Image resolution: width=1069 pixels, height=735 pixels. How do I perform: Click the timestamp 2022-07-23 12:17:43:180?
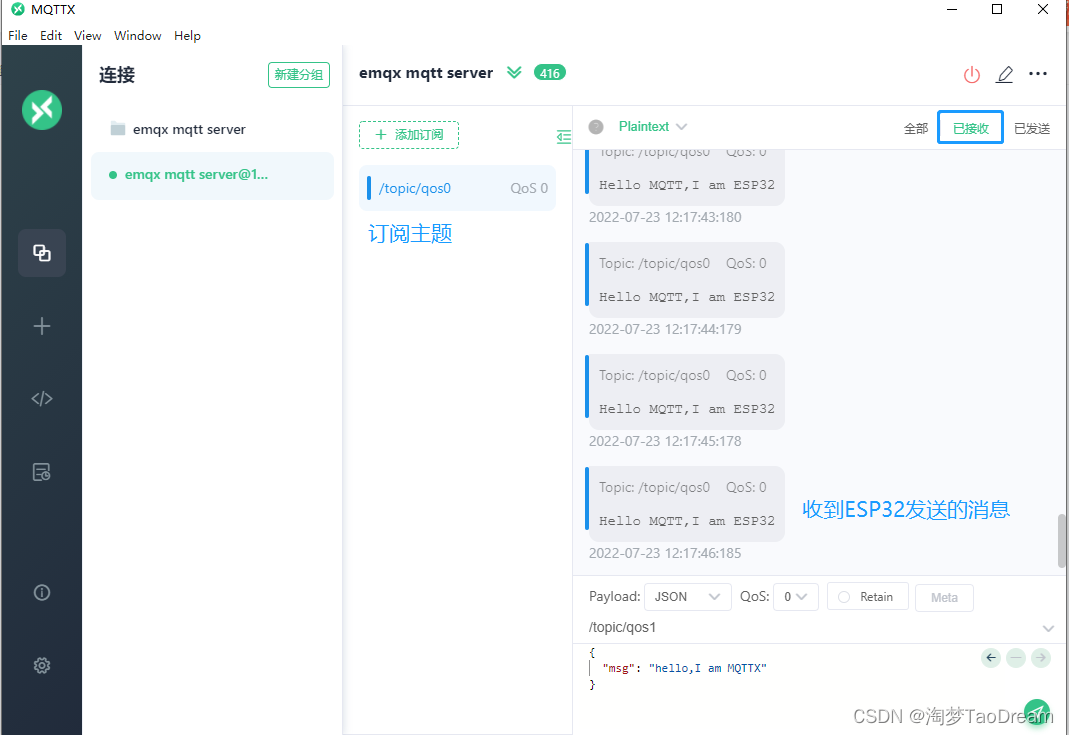point(665,218)
